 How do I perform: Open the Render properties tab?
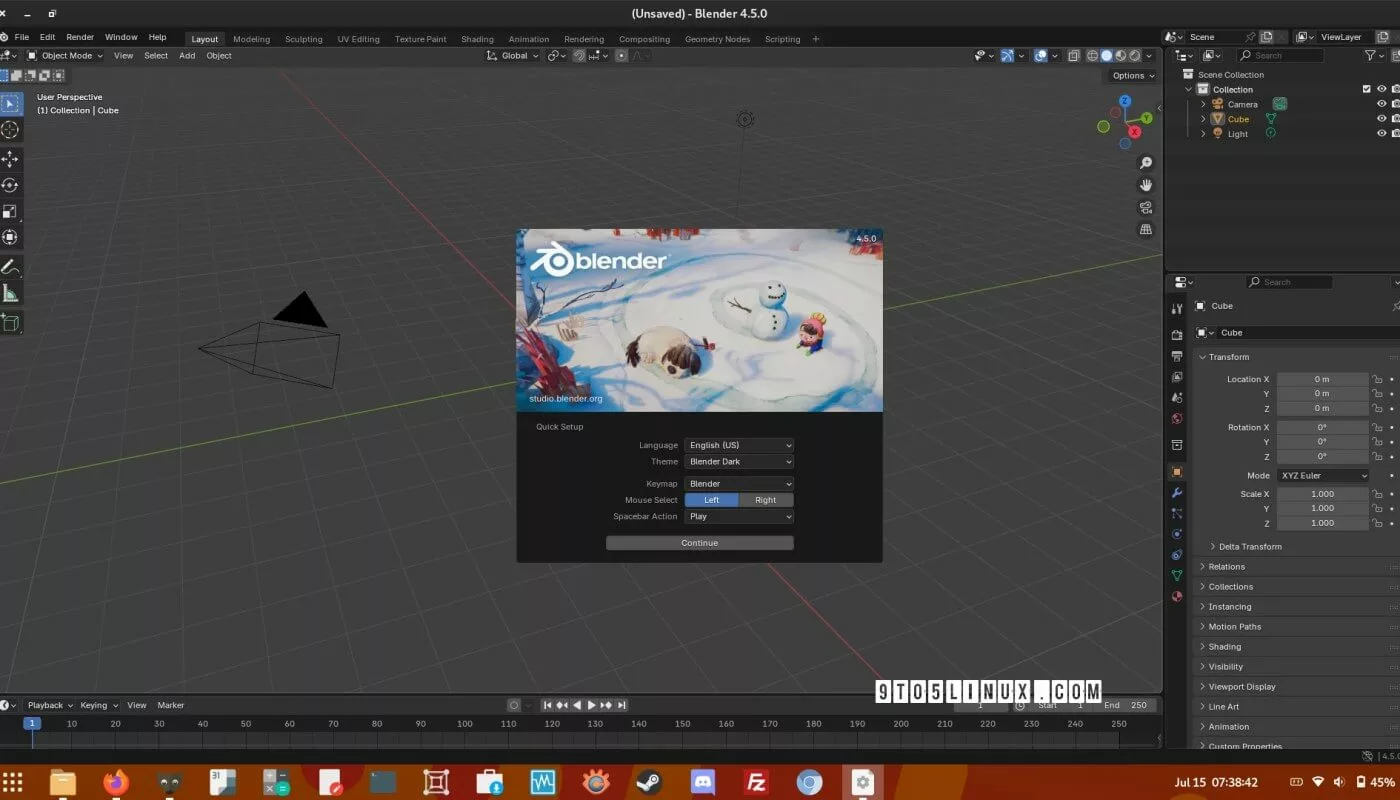pyautogui.click(x=1177, y=334)
